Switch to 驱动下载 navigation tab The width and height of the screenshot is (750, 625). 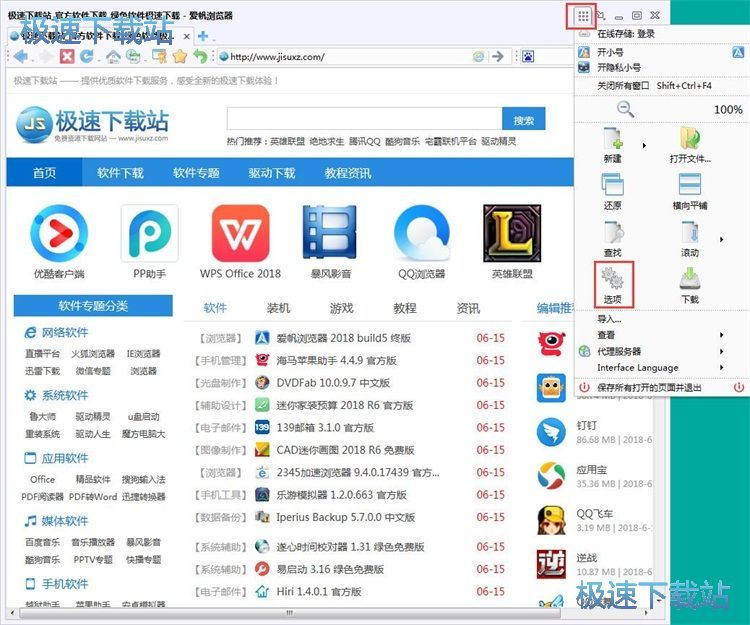tap(272, 173)
